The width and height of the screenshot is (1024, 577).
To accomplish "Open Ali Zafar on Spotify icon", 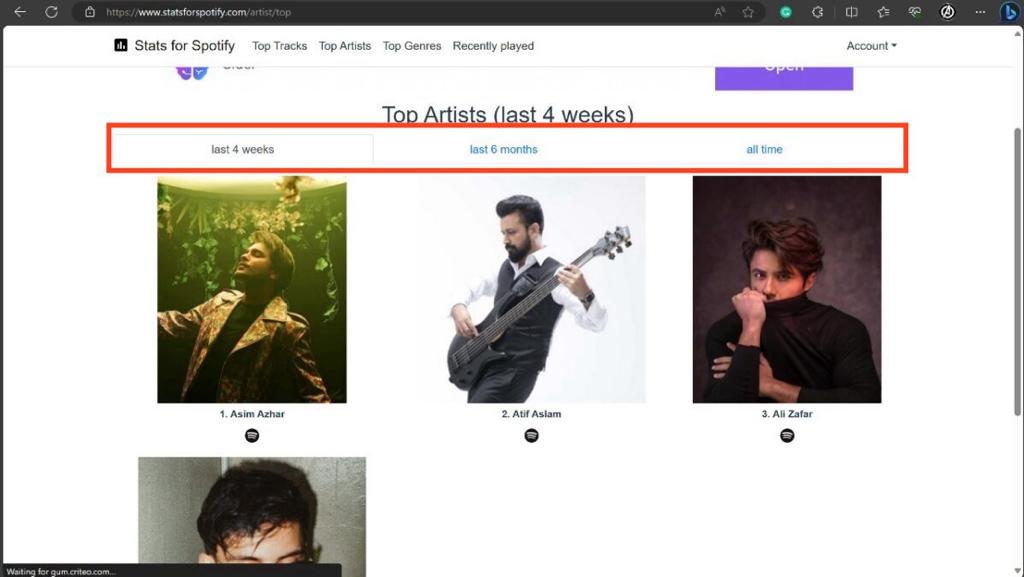I will tap(787, 435).
